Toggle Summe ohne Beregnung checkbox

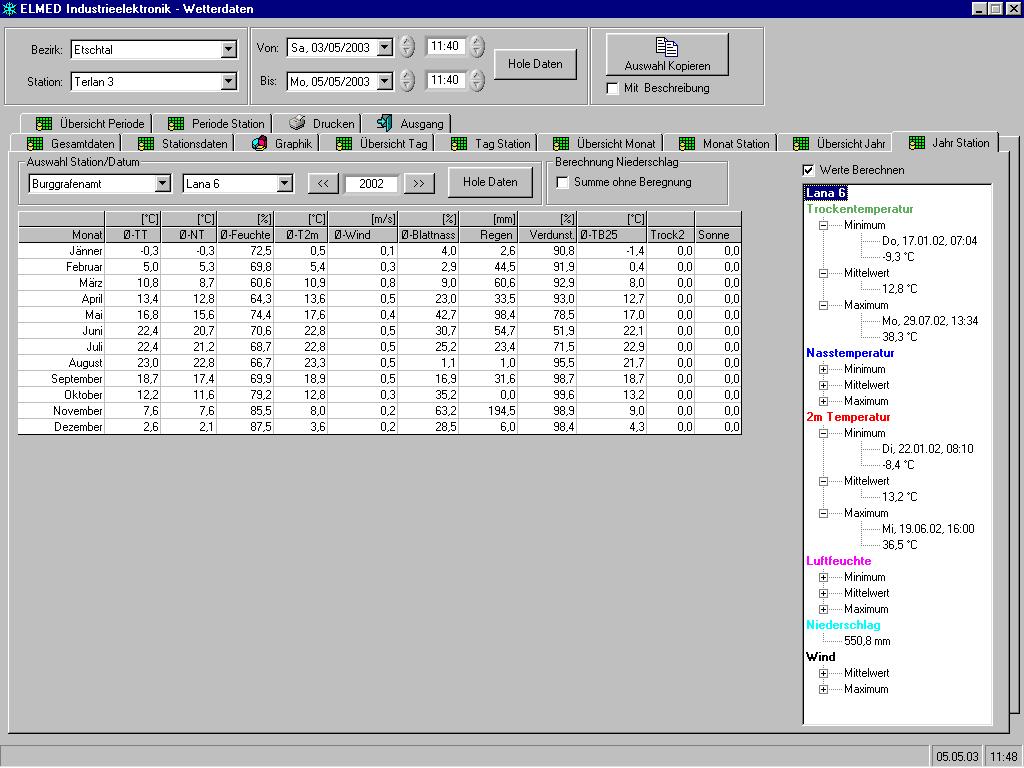[x=563, y=182]
